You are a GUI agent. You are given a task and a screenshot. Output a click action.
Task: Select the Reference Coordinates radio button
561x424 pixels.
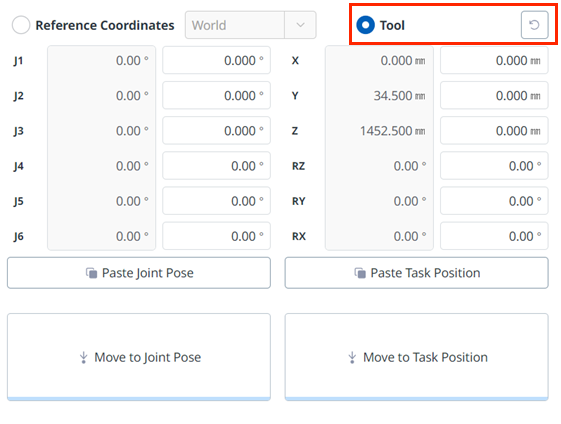coord(21,25)
